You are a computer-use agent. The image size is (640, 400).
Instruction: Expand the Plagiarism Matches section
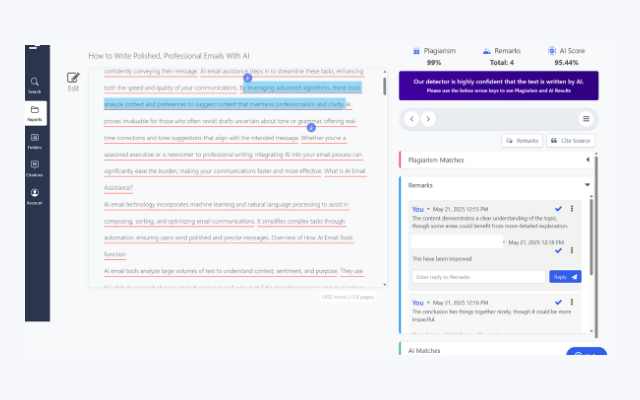587,160
